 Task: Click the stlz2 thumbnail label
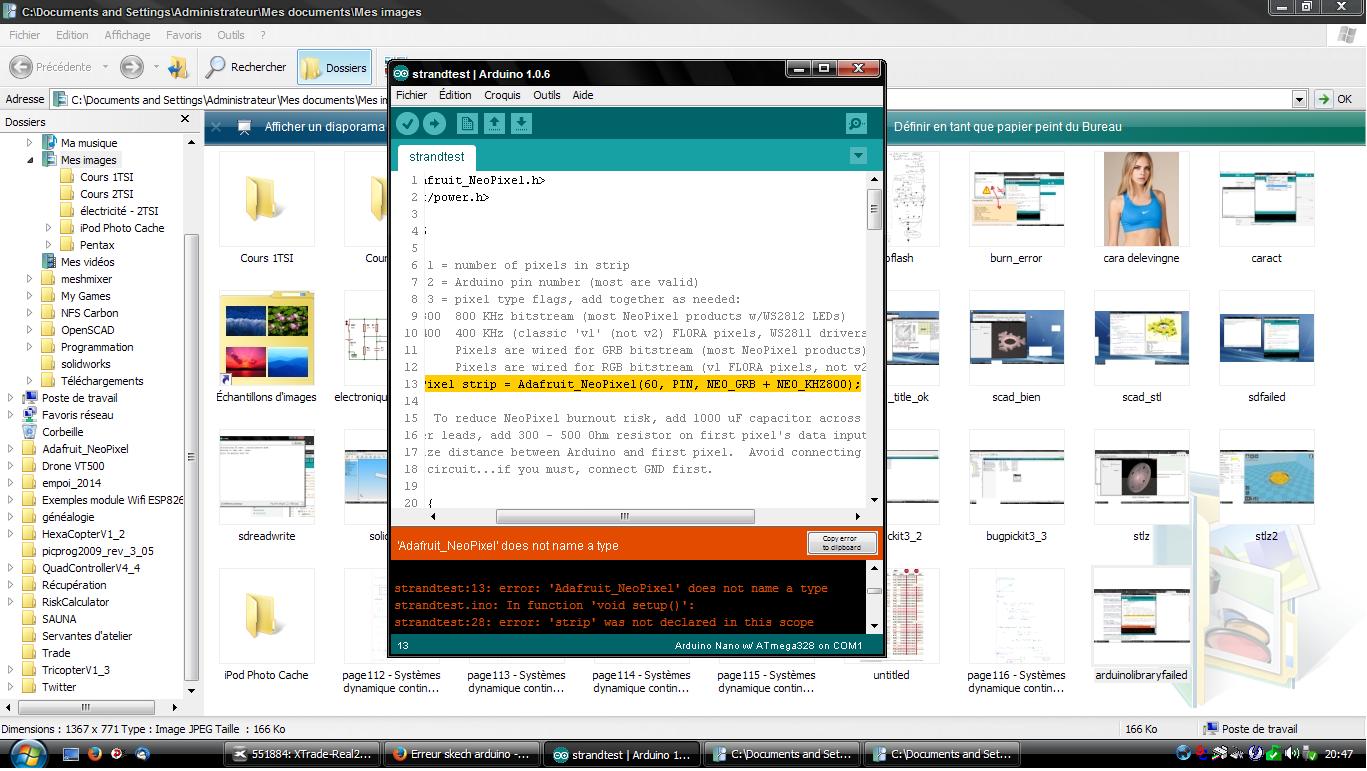tap(1266, 536)
